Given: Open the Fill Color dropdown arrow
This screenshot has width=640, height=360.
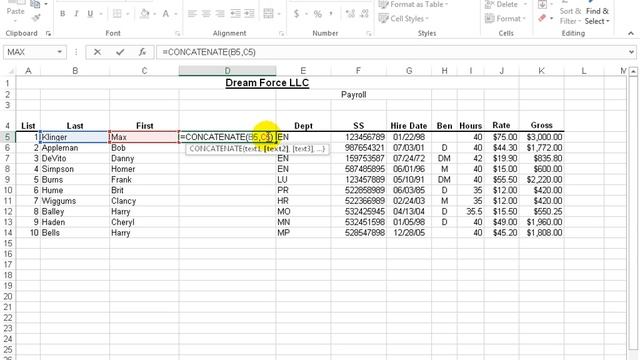Looking at the screenshot, I should point(154,14).
